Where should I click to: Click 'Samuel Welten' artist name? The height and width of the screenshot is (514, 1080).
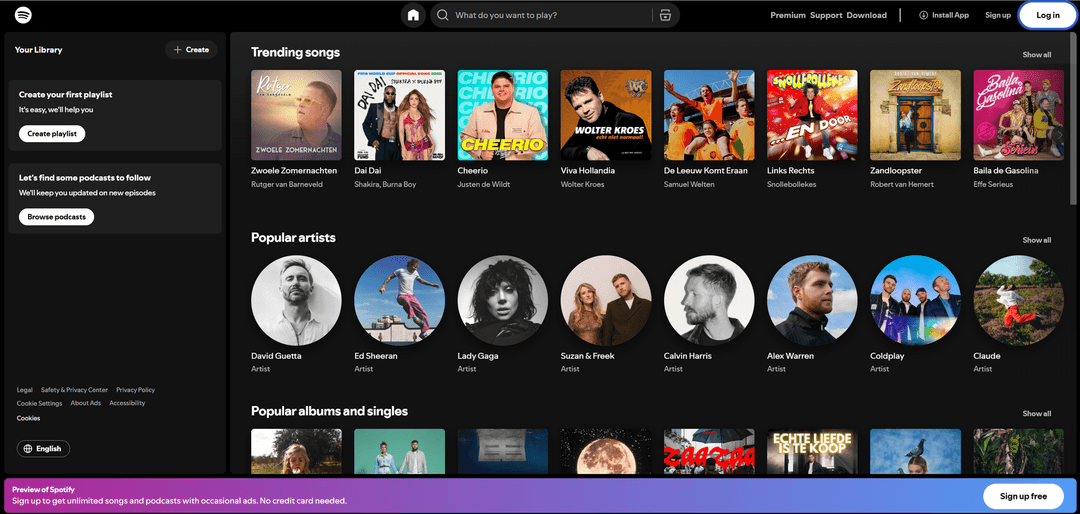click(x=689, y=184)
